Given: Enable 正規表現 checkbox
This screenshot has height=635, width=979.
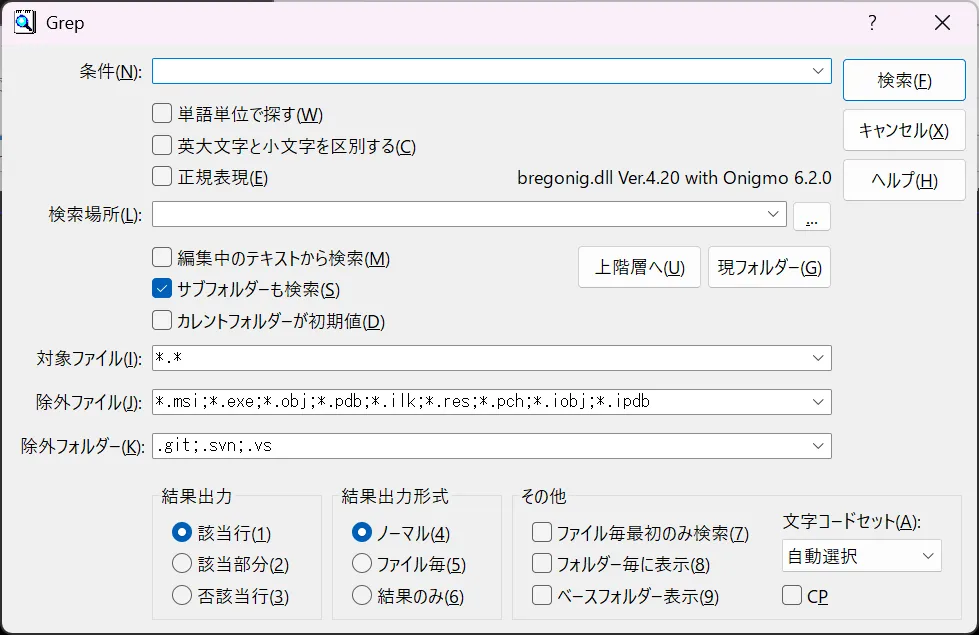Looking at the screenshot, I should click(162, 177).
